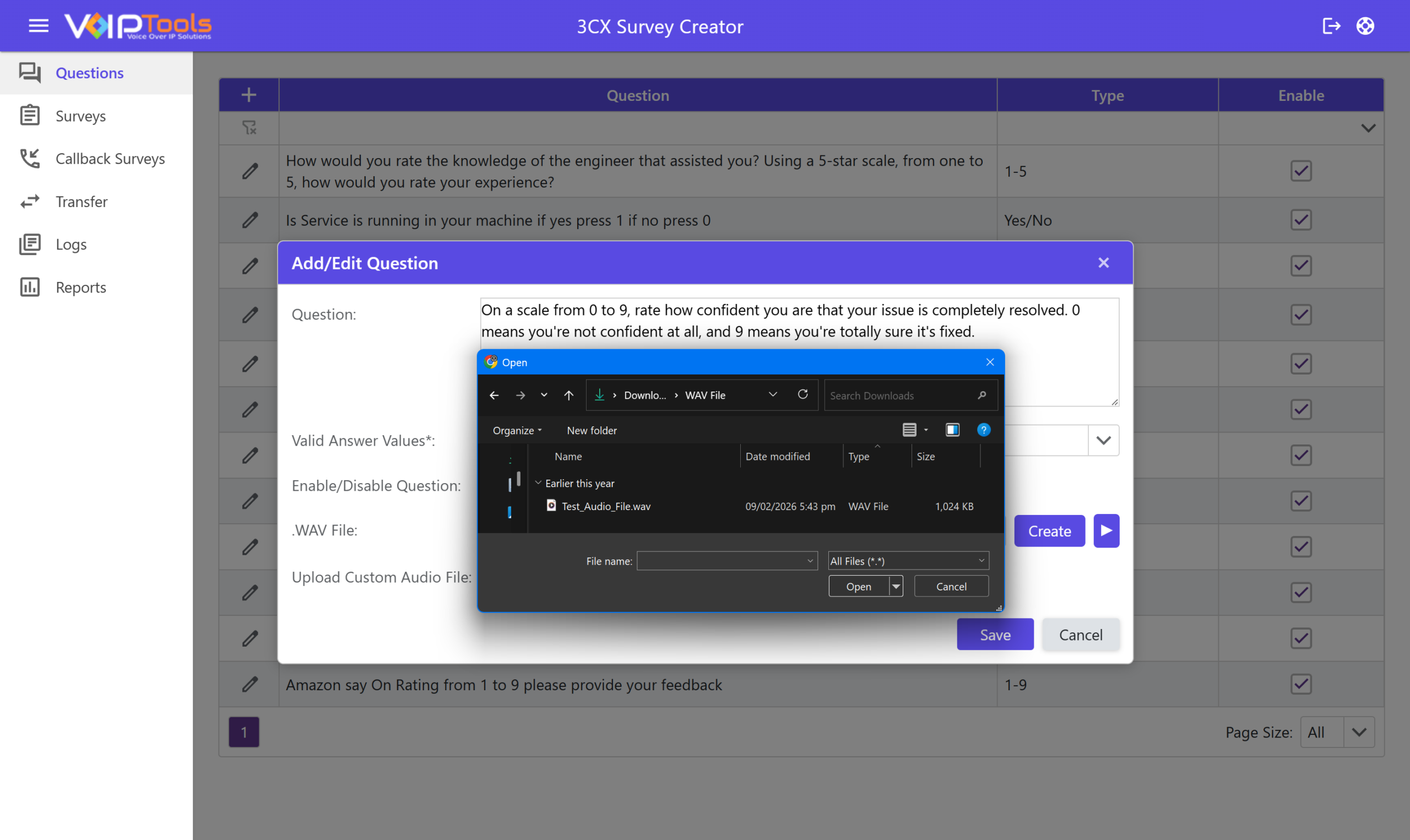The image size is (1410, 840).
Task: Open the hamburger navigation menu
Action: tap(39, 26)
